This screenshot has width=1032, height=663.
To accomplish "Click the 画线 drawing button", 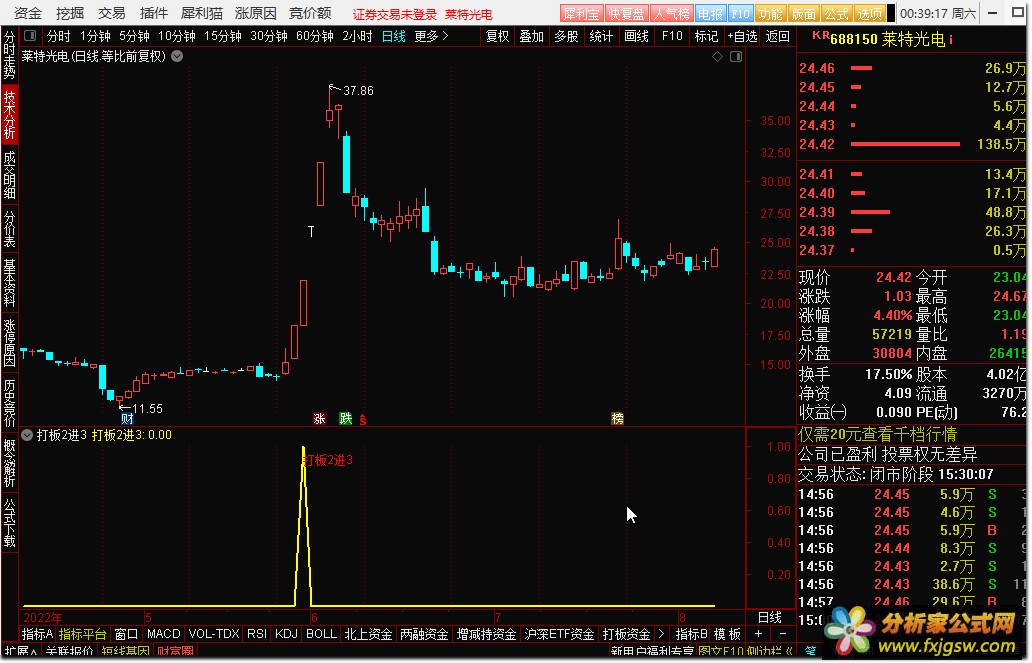I will [x=636, y=36].
